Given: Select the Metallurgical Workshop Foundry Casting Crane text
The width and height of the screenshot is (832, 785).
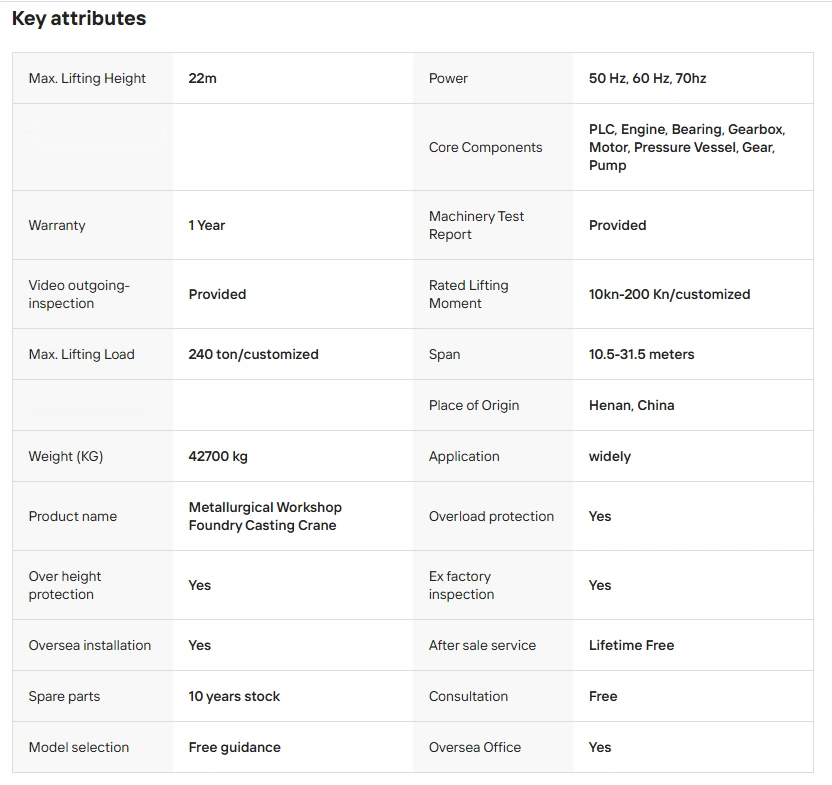Looking at the screenshot, I should point(265,516).
